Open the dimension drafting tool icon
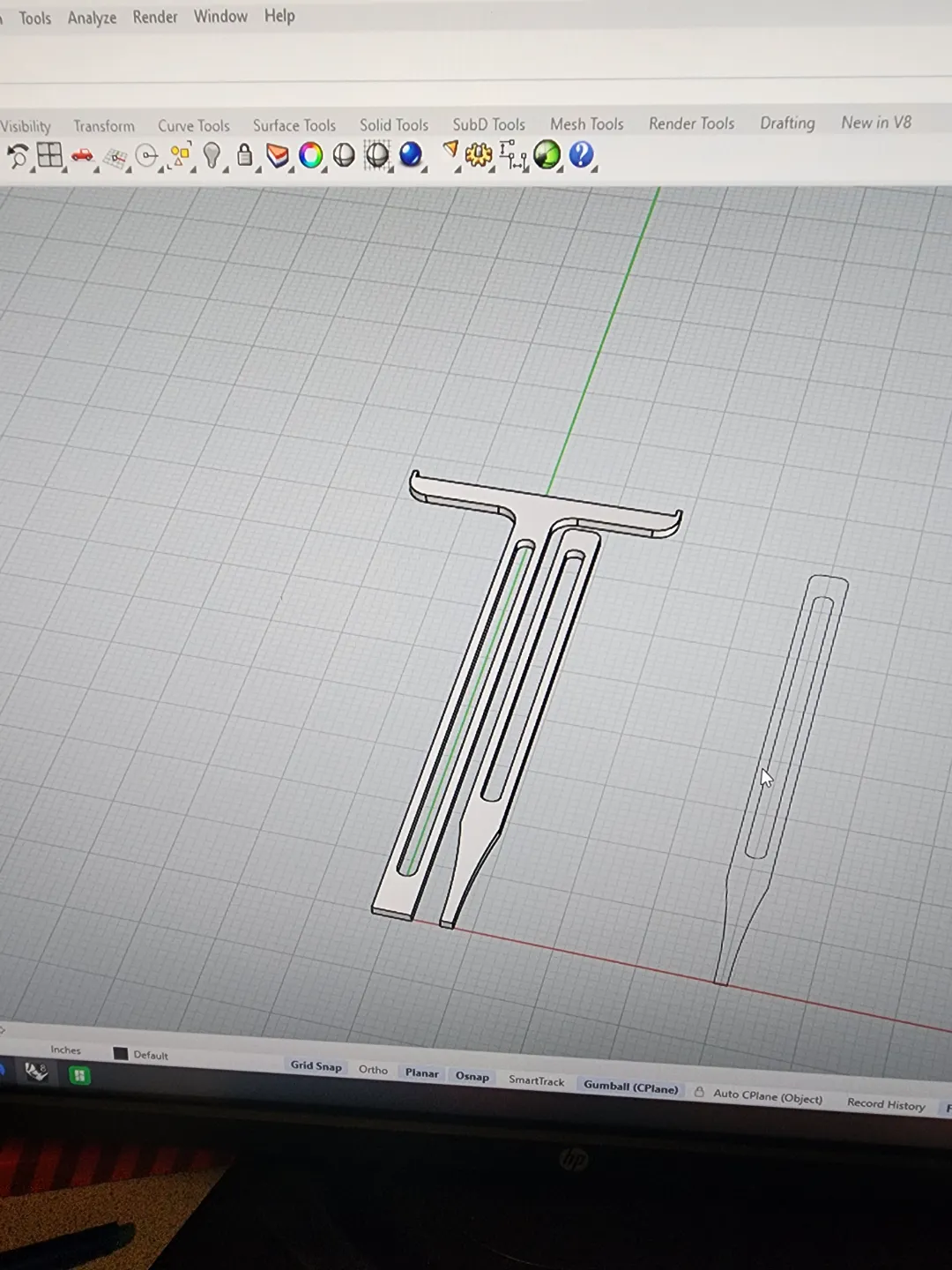Viewport: 952px width, 1270px height. 513,155
